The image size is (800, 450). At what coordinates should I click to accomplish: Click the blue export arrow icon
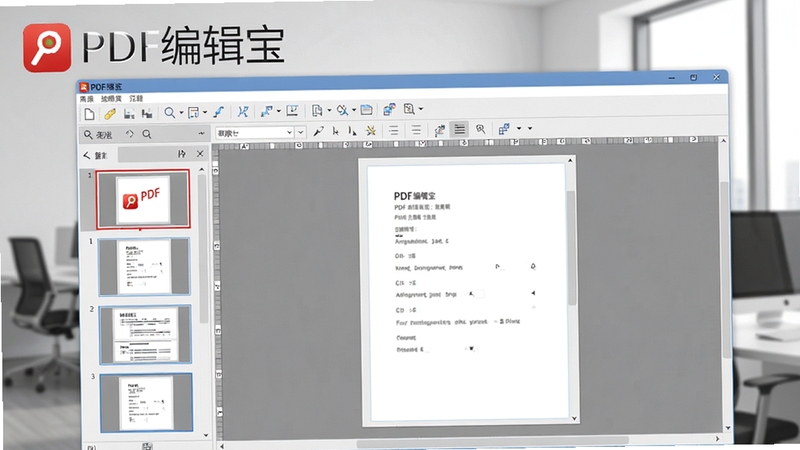(266, 111)
